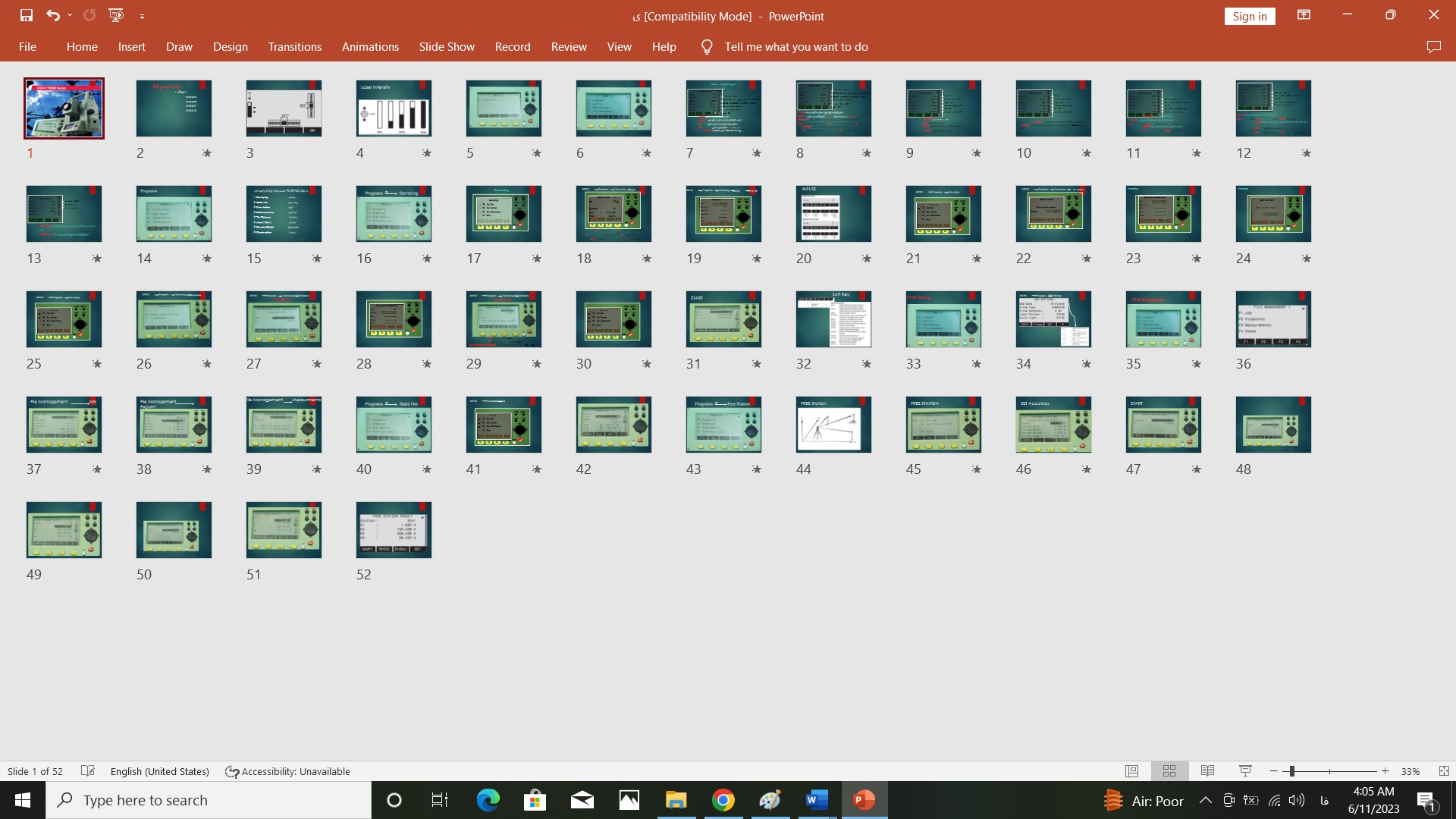
Task: Select slide 32 thumbnail in sorter
Action: click(834, 319)
